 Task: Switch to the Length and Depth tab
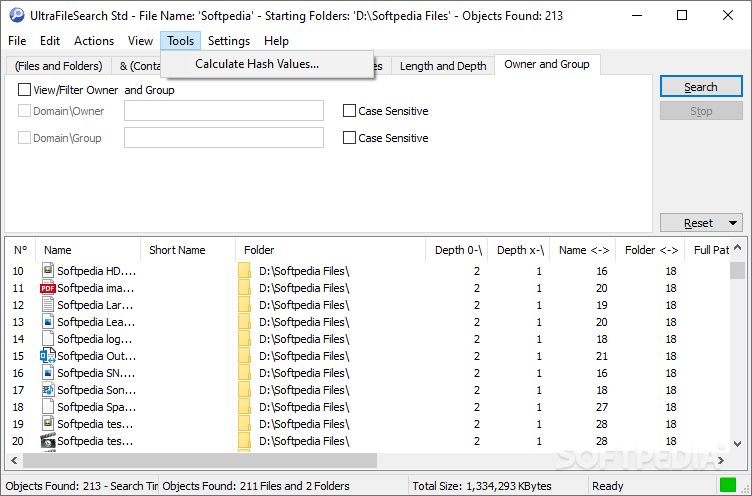[443, 66]
